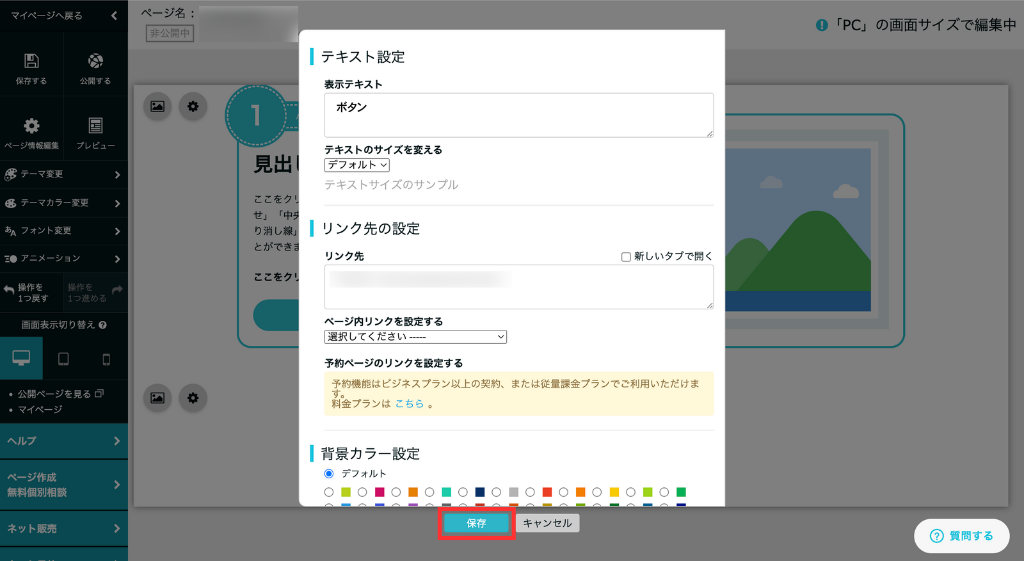Screen dimensions: 1024x561
Task: Open the in-page link (選択してください) dropdown
Action: [x=416, y=337]
